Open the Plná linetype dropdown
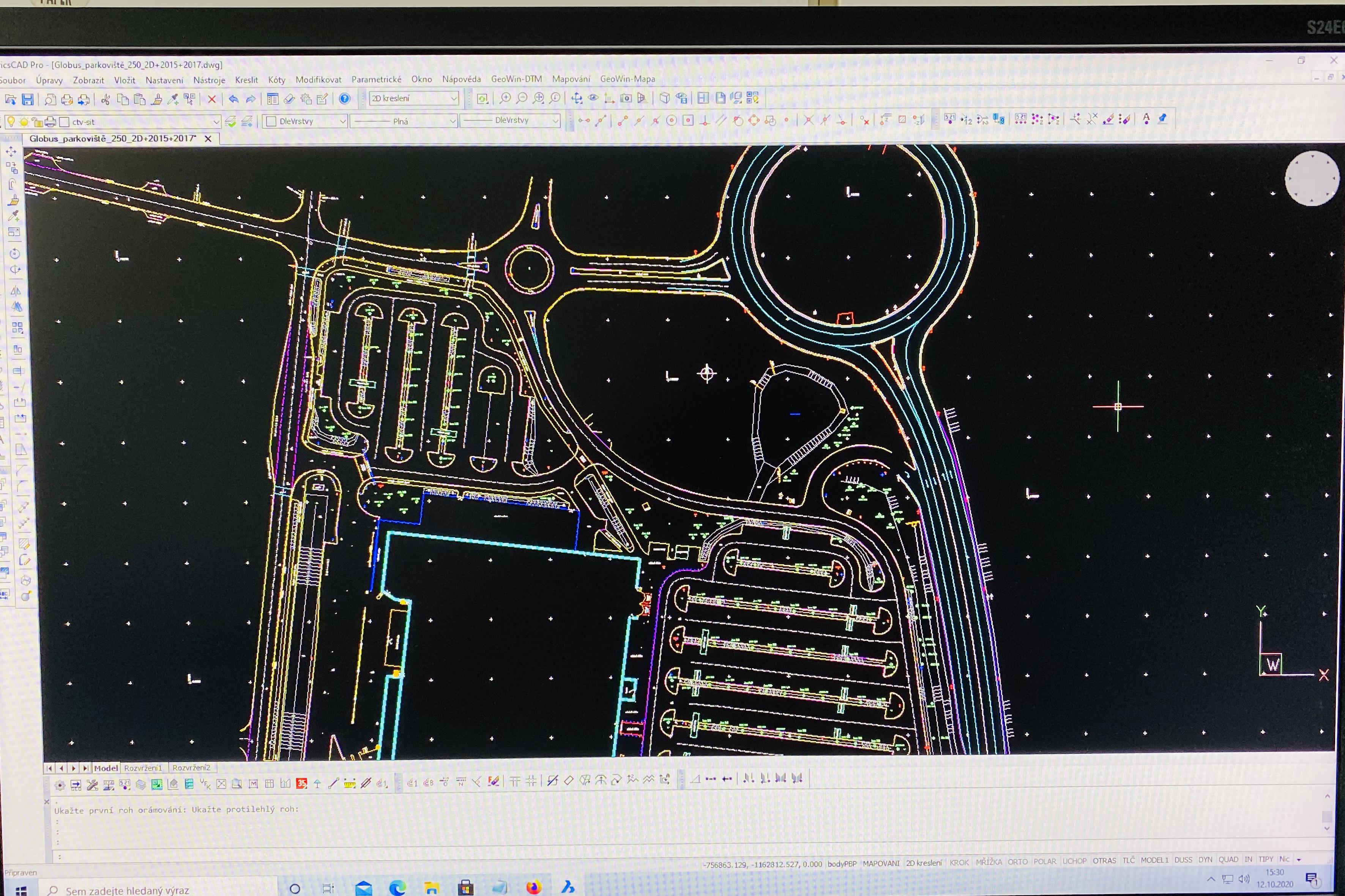This screenshot has height=896, width=1345. click(x=452, y=121)
